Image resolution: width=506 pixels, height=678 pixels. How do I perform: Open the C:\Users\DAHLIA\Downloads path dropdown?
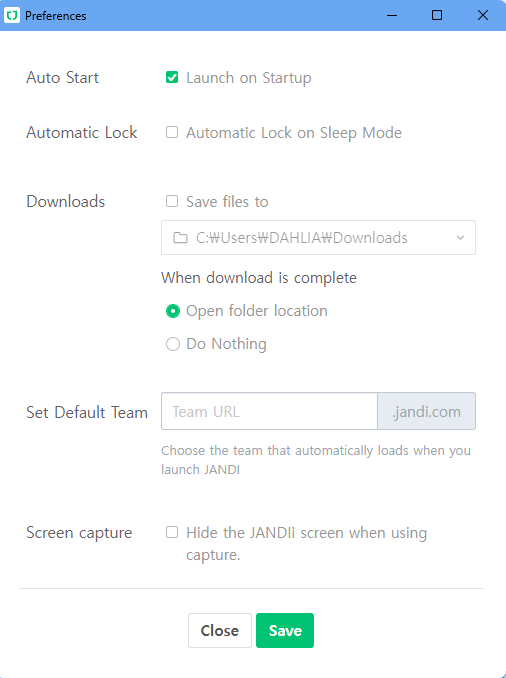318,237
